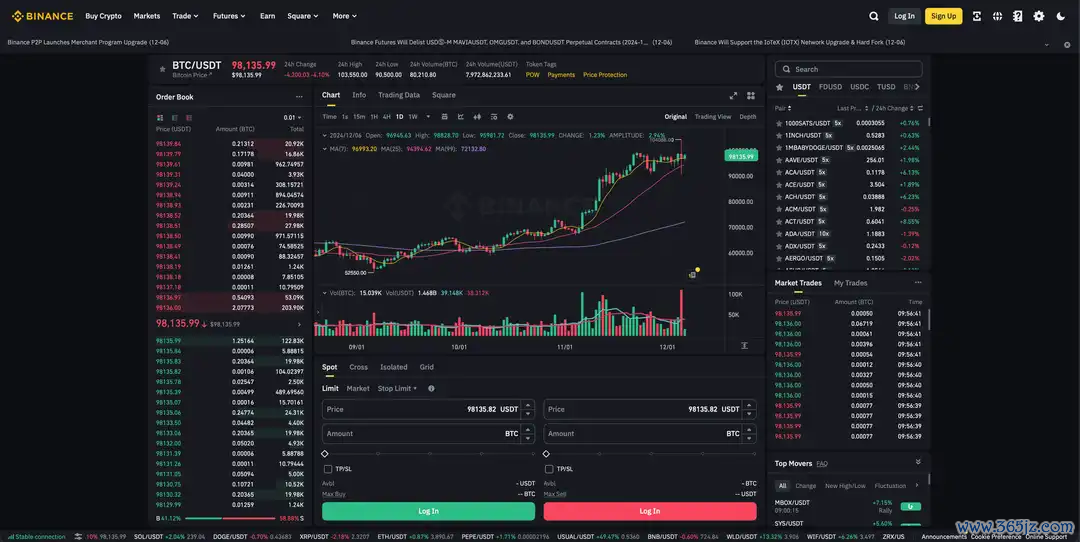This screenshot has height=542, width=1080.
Task: Click the calendar icon beside the intervals dropdown
Action: 444,116
